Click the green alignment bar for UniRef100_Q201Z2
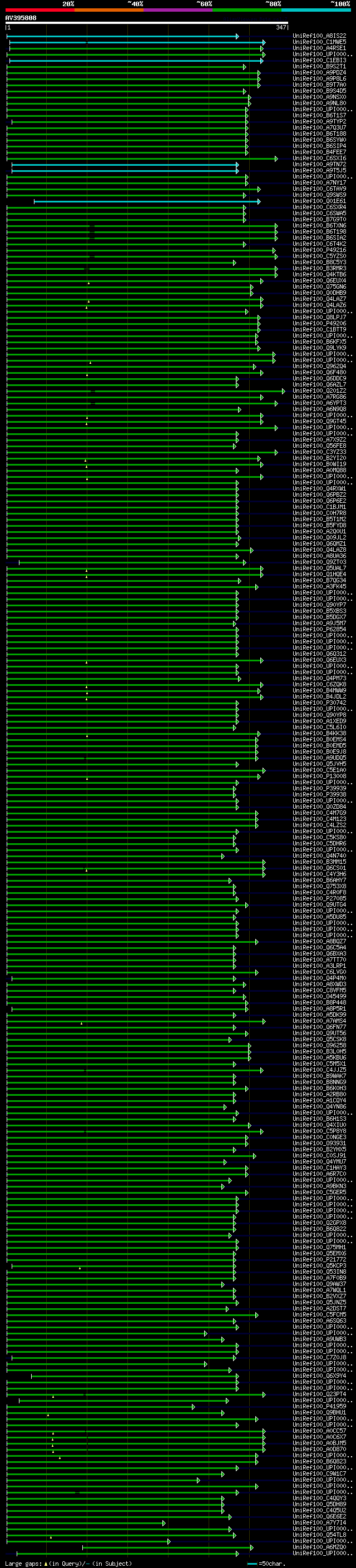Image resolution: width=356 pixels, height=1568 pixels. (x=146, y=392)
